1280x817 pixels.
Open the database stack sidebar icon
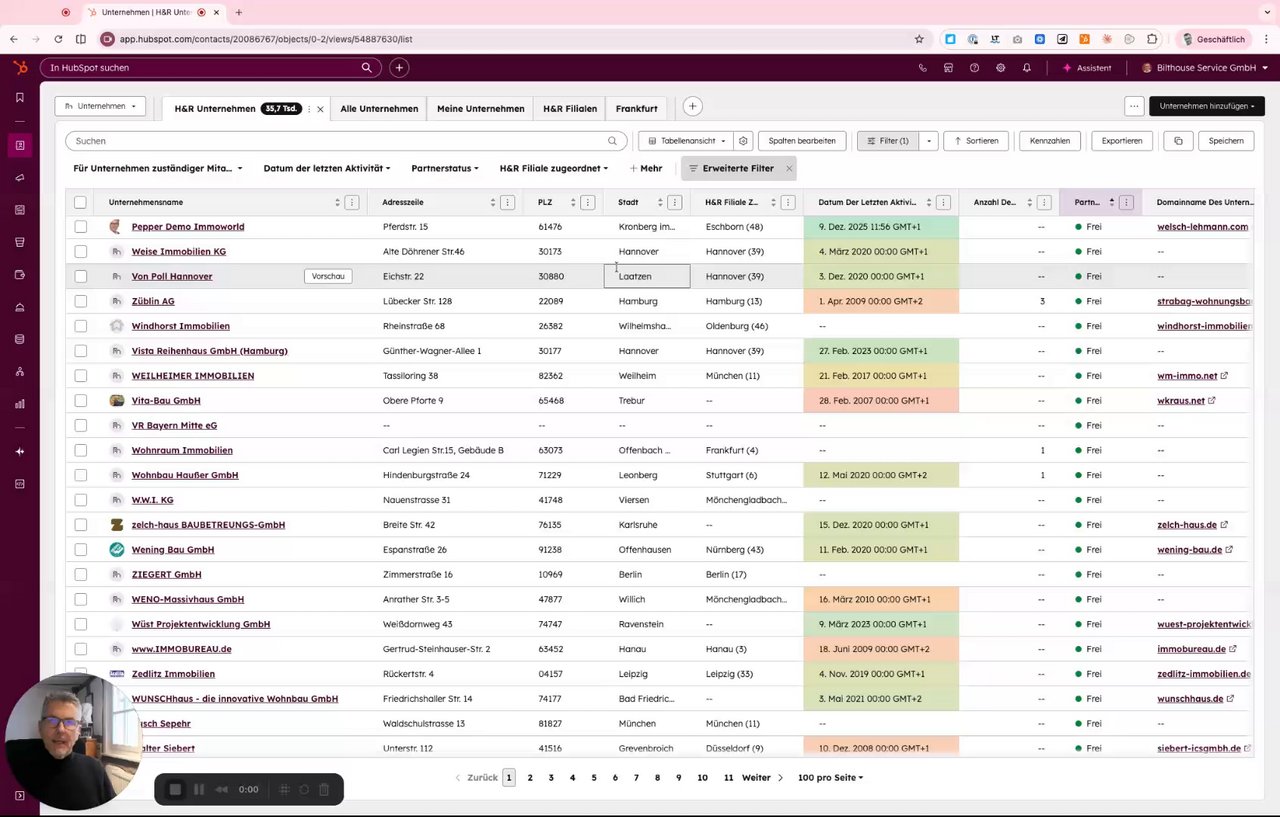tap(19, 339)
